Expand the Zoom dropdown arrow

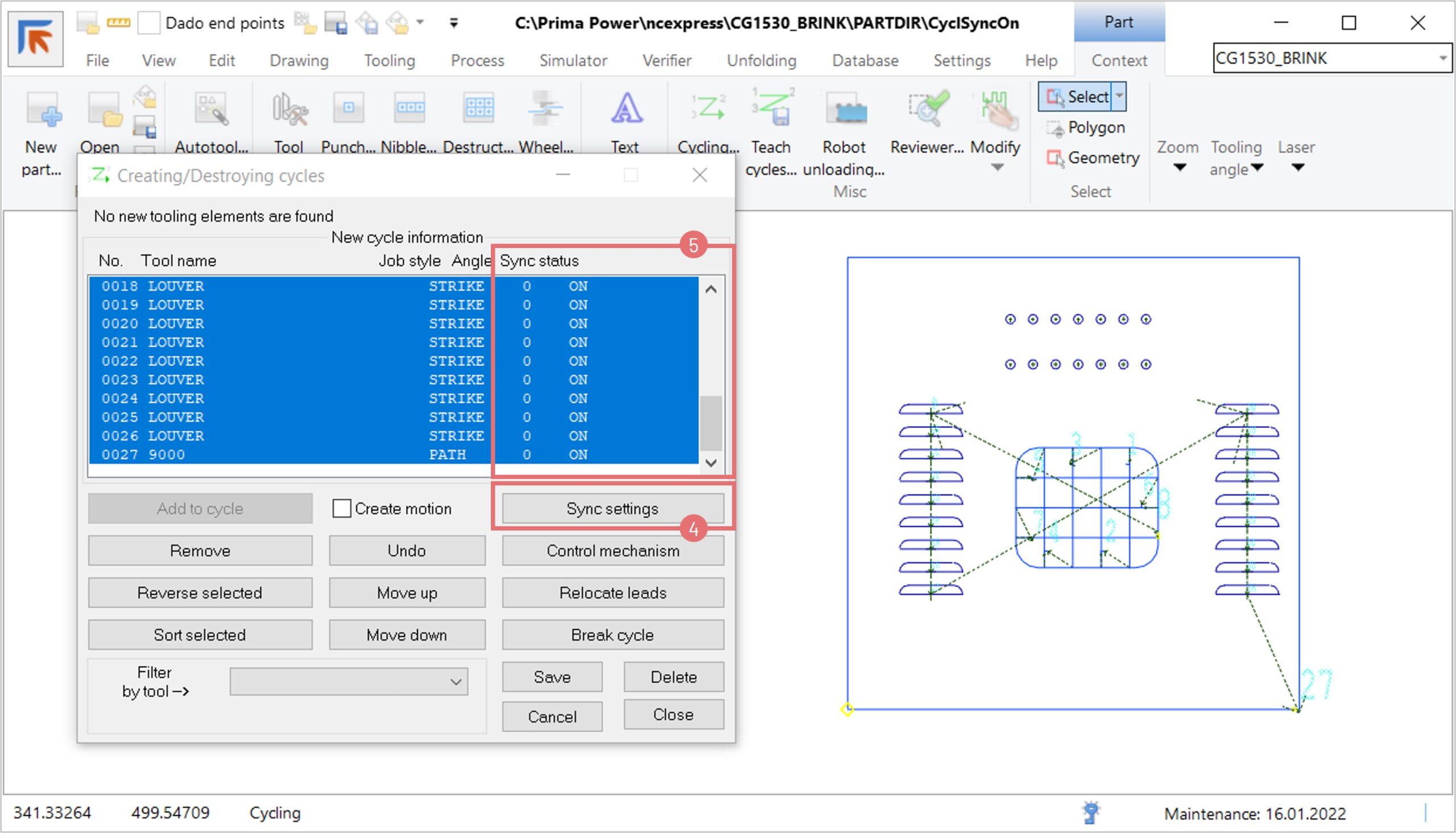click(x=1180, y=168)
